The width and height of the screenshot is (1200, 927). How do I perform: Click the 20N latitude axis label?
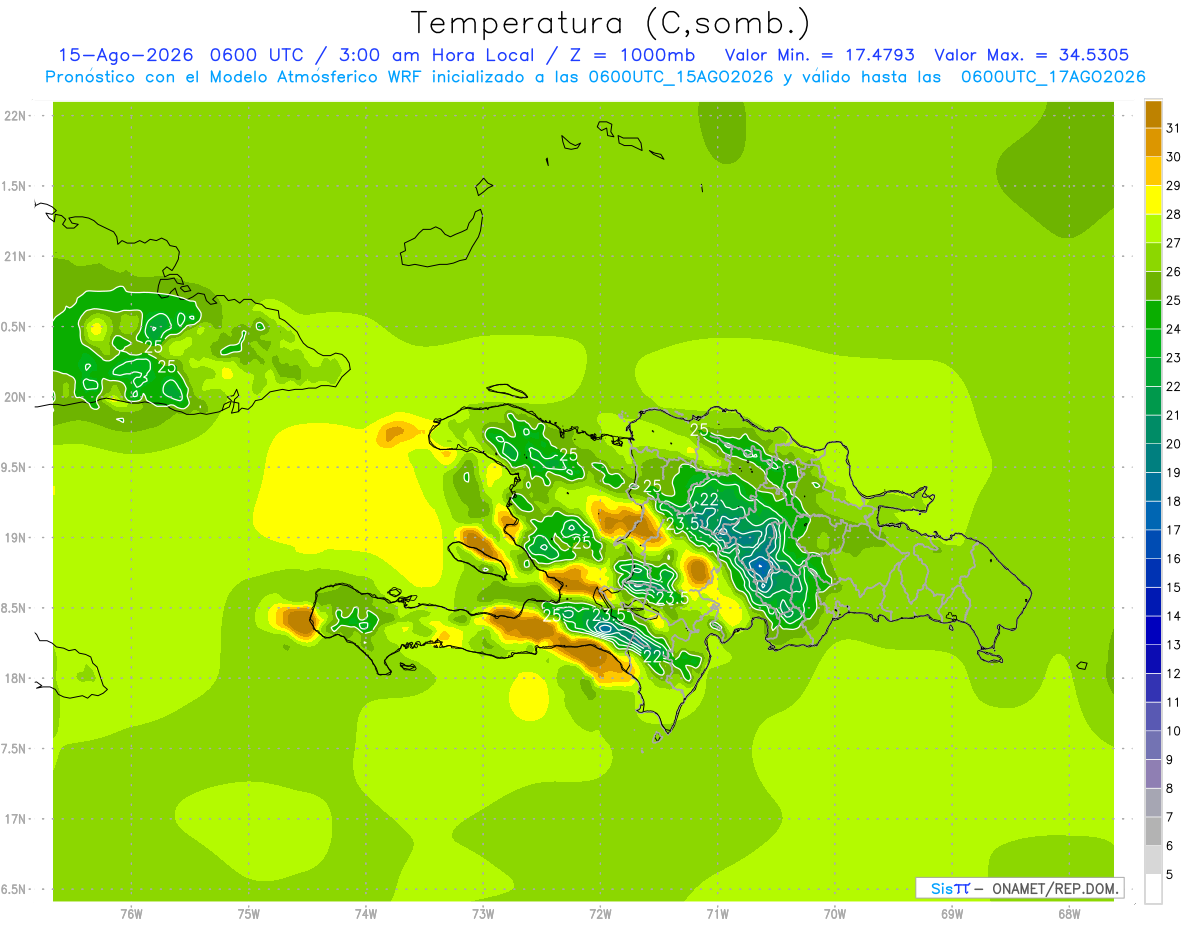(15, 397)
